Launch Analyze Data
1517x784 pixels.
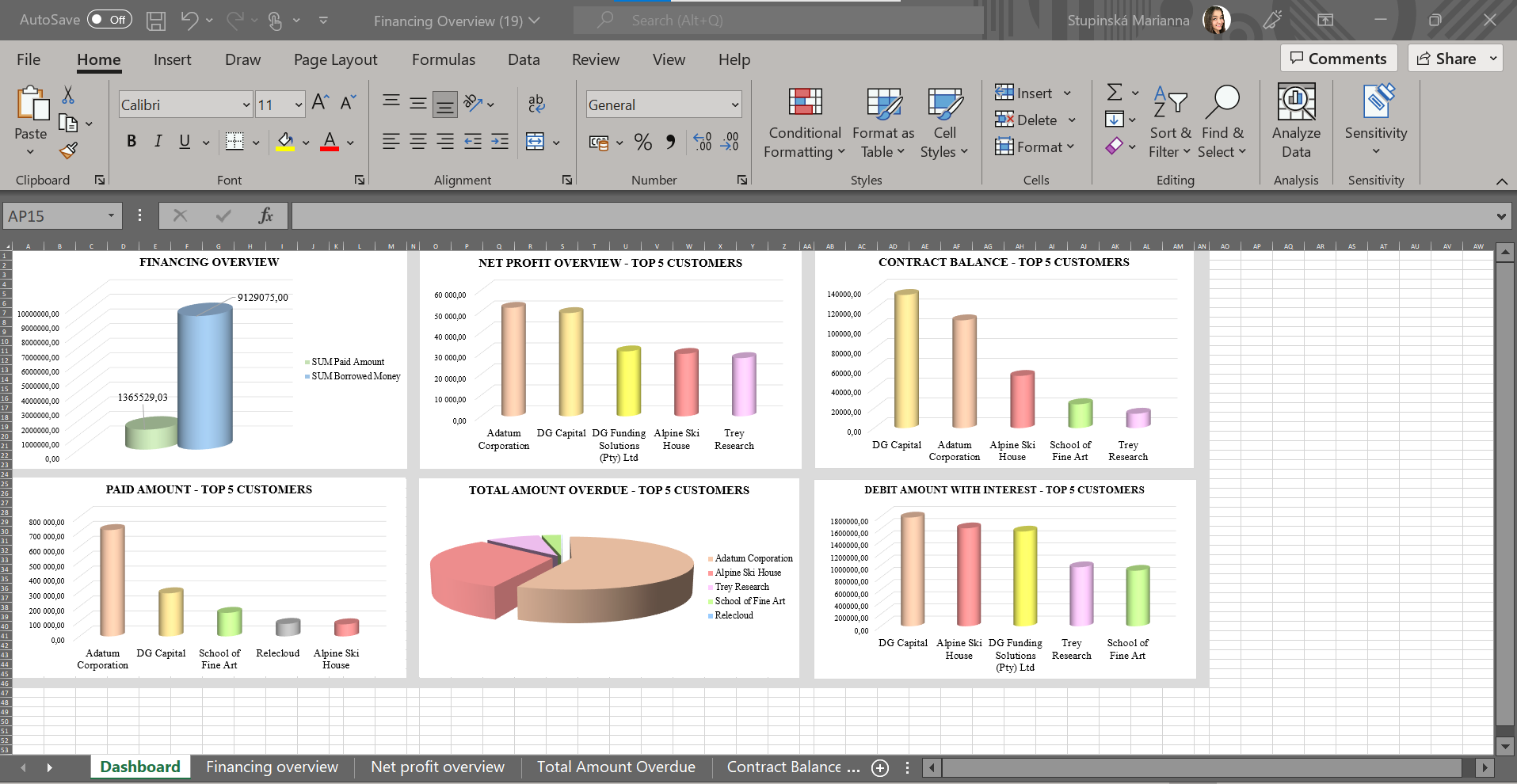(1295, 120)
